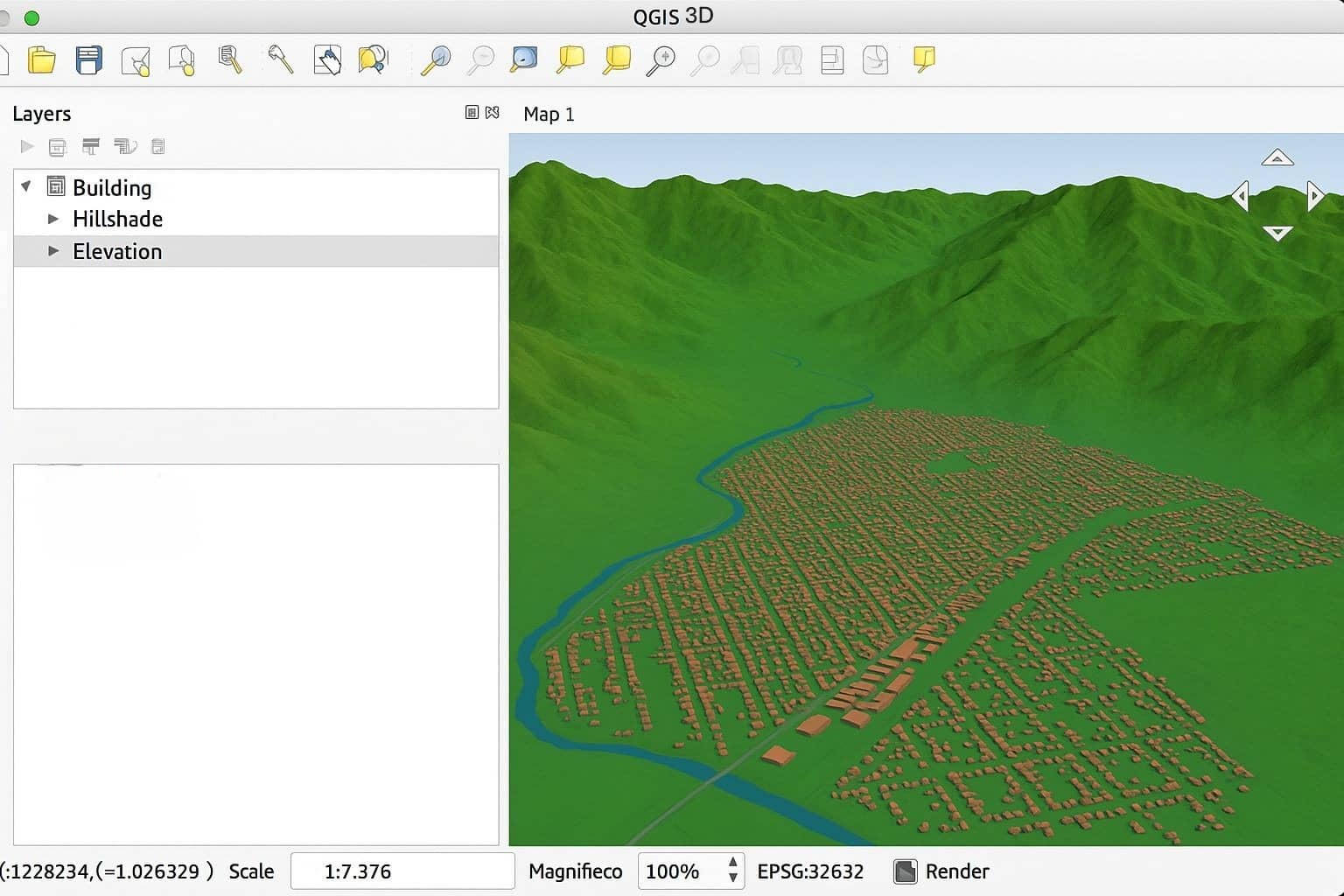Open an existing project

[x=42, y=59]
